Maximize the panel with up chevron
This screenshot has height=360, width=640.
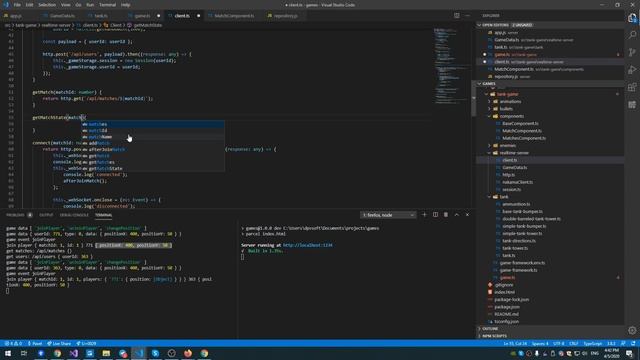(457, 215)
